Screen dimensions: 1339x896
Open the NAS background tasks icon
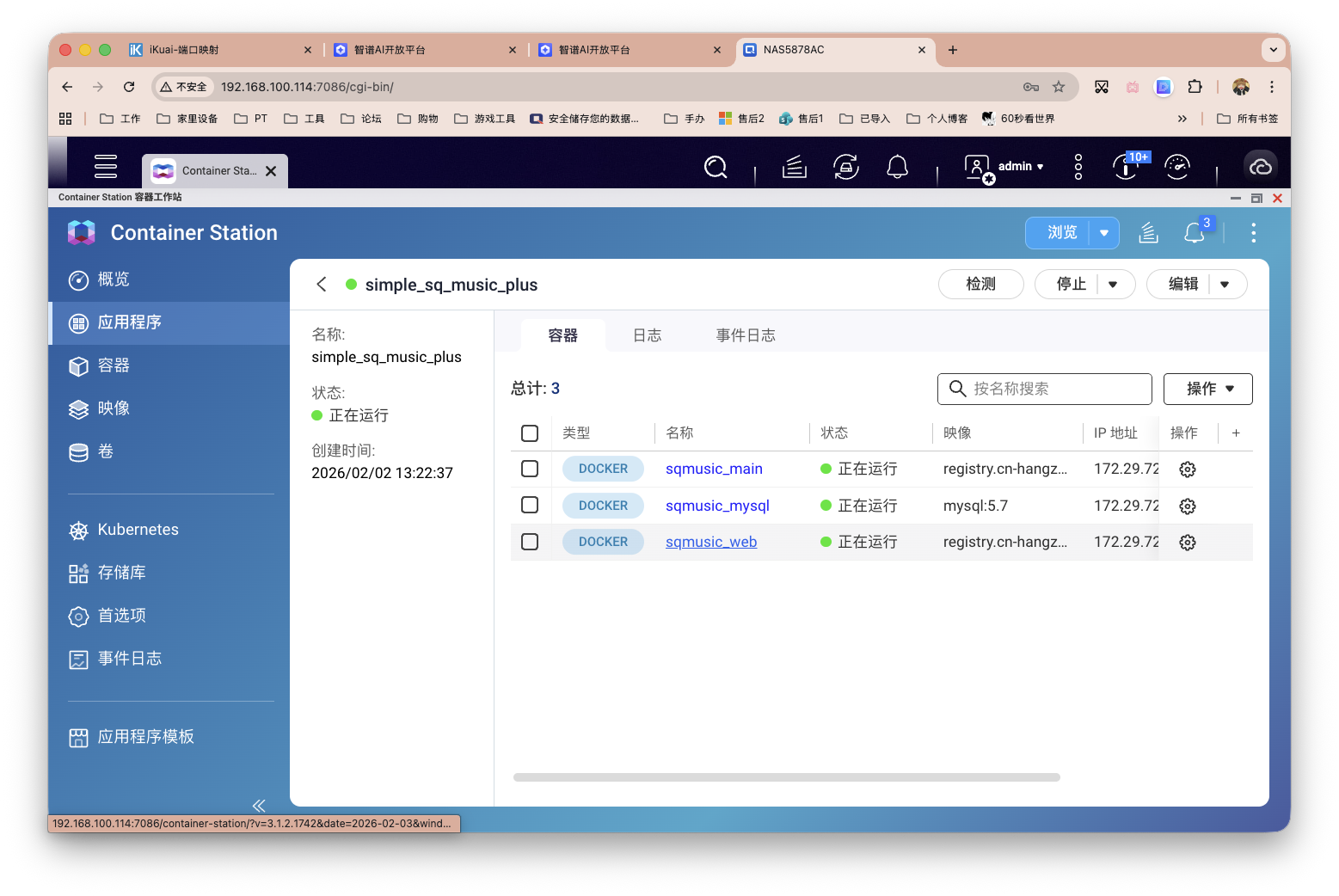[x=845, y=166]
